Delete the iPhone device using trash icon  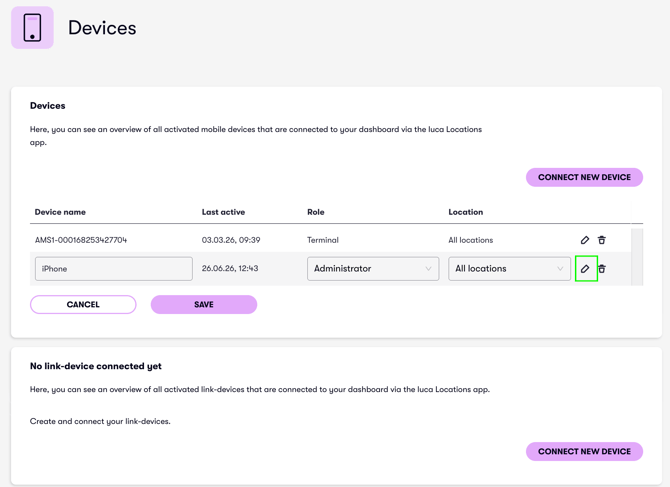pyautogui.click(x=602, y=269)
